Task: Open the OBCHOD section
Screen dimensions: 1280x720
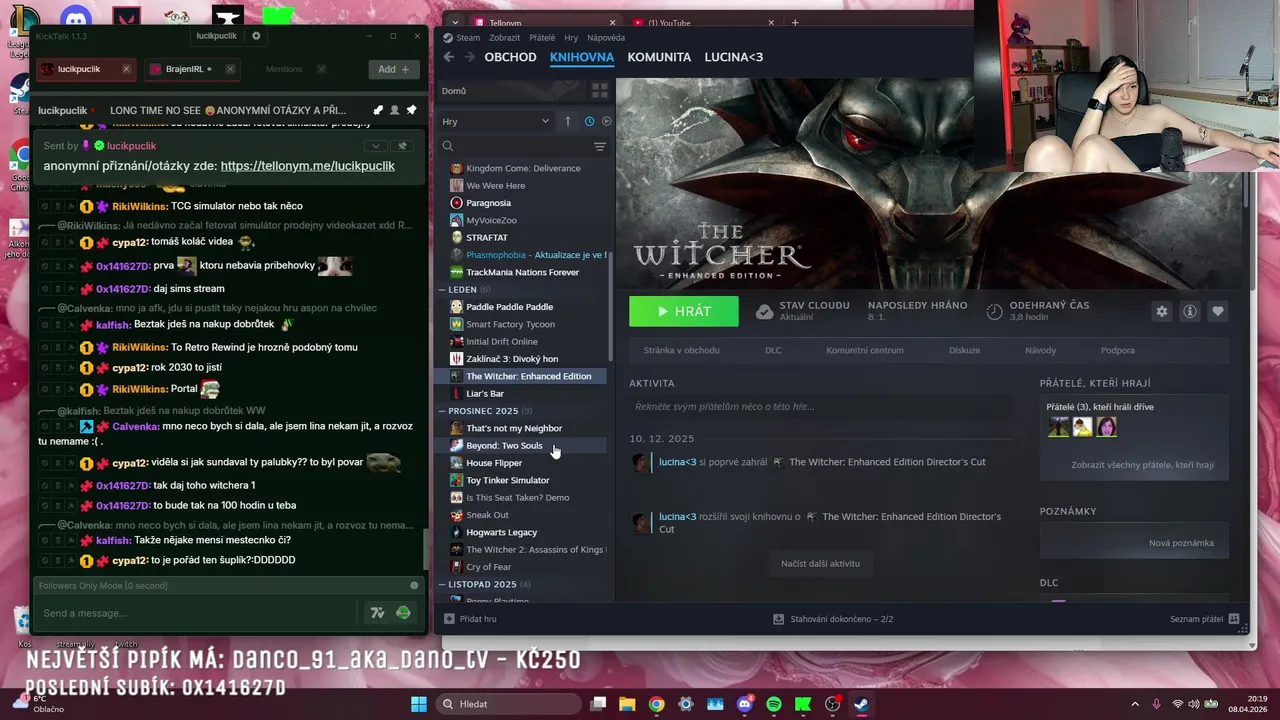Action: pos(510,57)
